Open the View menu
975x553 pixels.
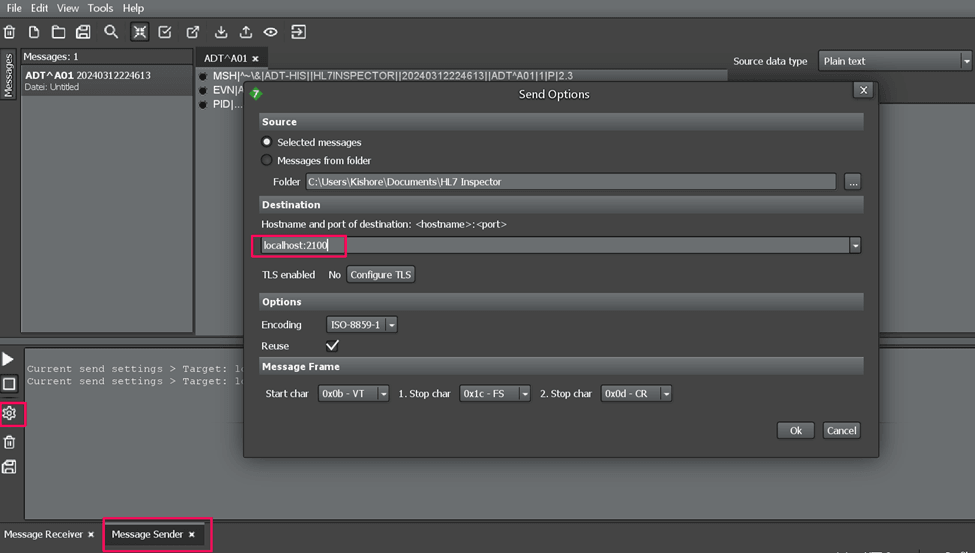click(68, 8)
